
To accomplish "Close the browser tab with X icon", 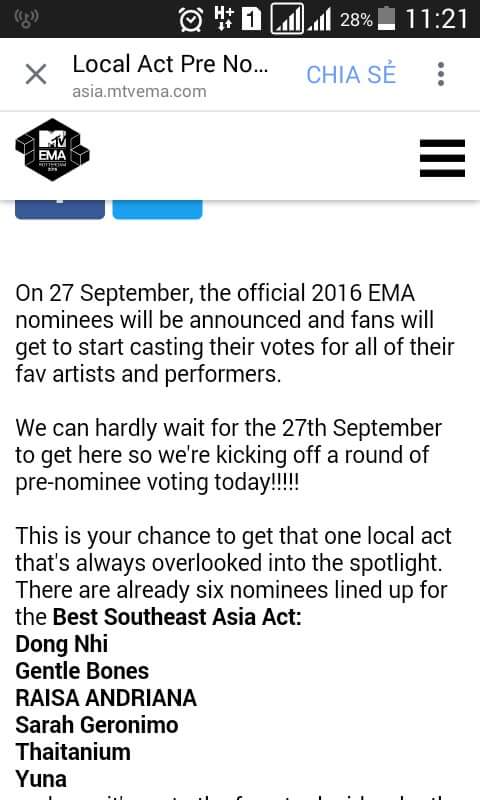I will (x=36, y=74).
